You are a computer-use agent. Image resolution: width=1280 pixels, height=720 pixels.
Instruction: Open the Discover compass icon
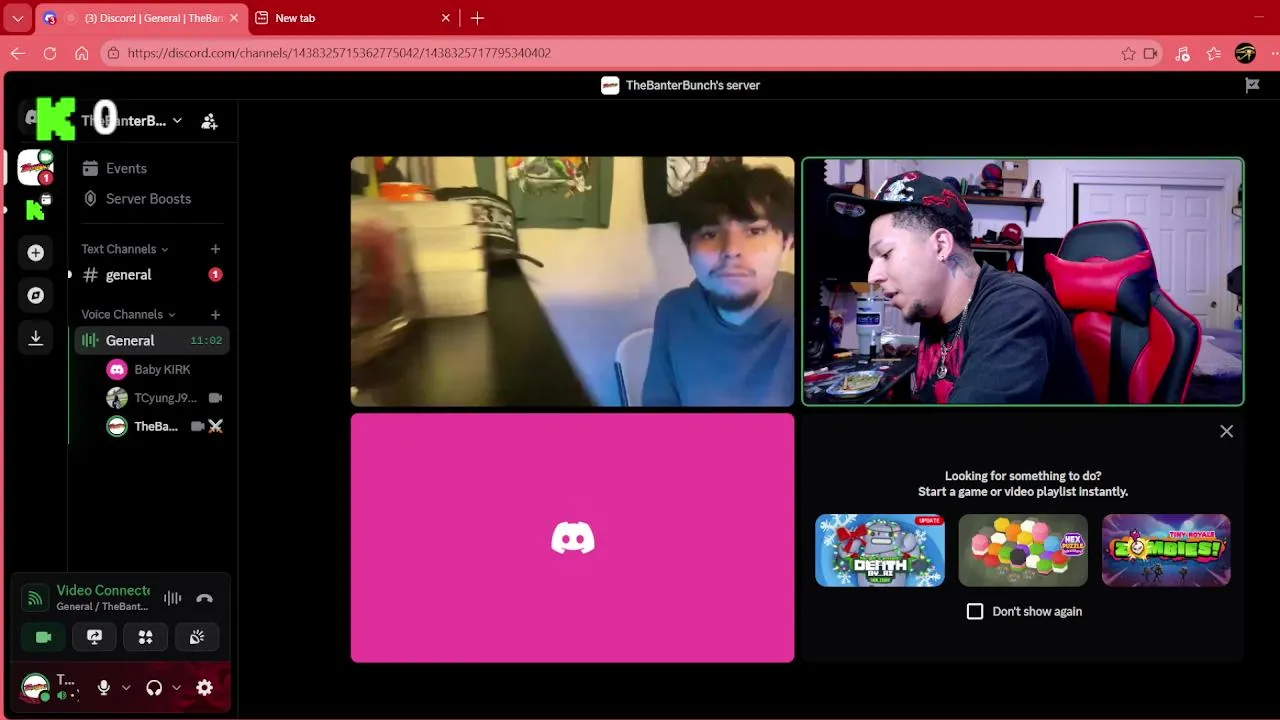pyautogui.click(x=36, y=296)
